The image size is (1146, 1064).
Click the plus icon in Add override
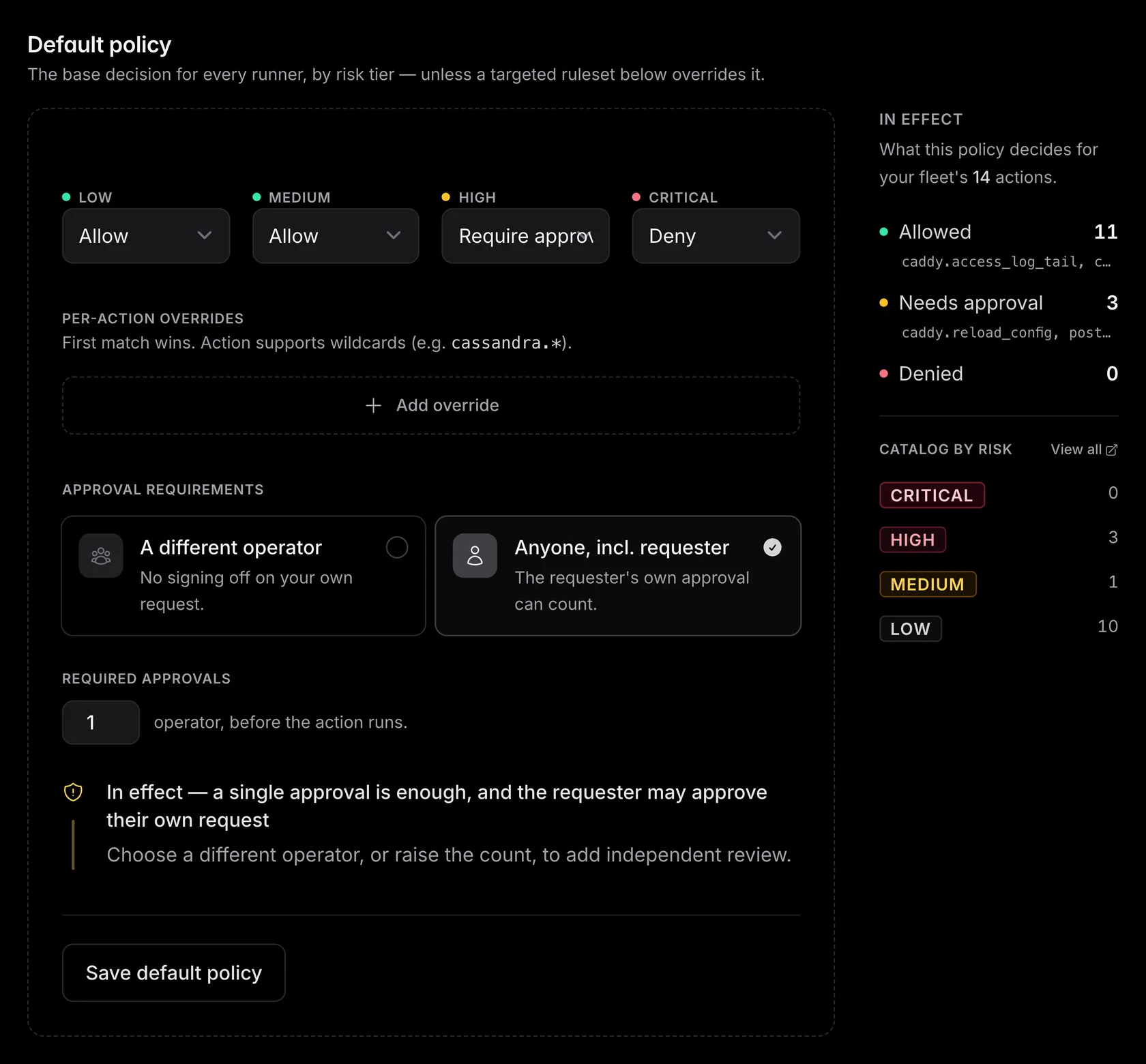[x=373, y=406]
